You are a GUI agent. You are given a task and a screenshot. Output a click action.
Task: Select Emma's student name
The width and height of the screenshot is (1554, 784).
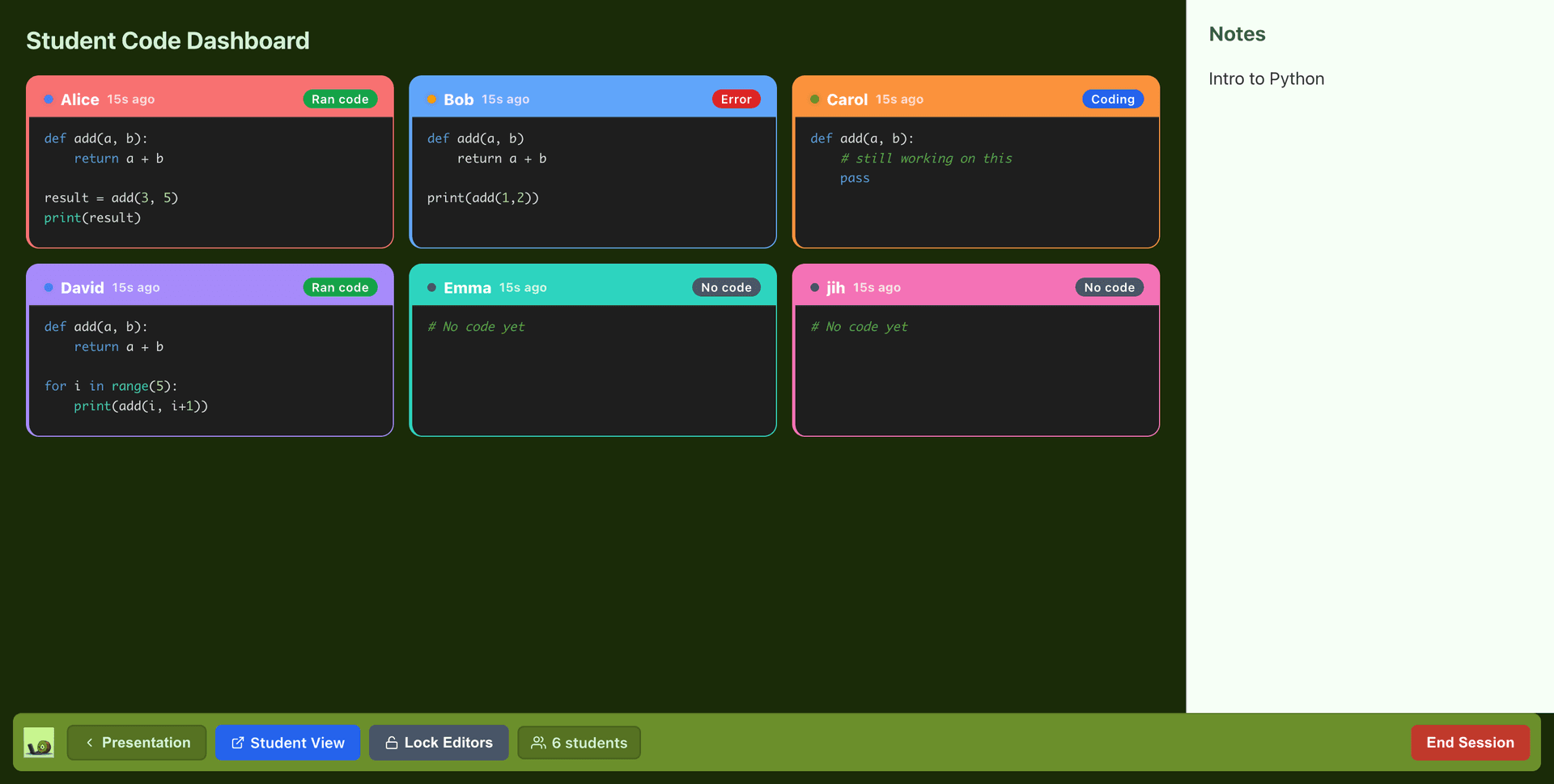pyautogui.click(x=467, y=287)
